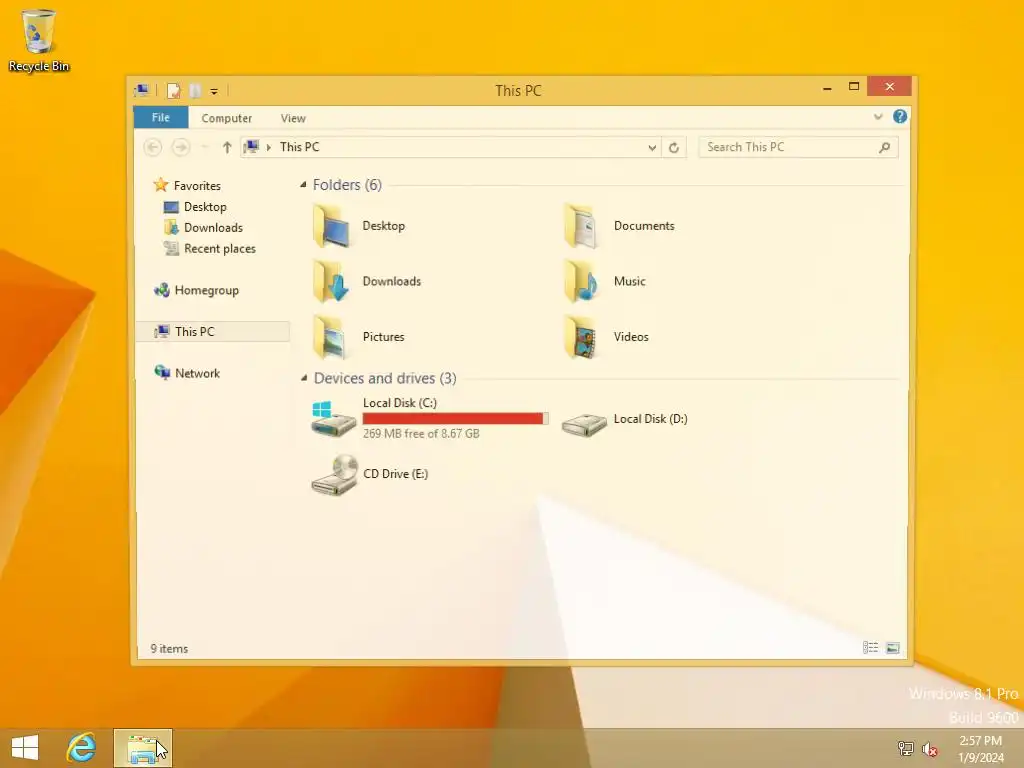
Task: Select the Local Disk (D:) drive icon
Action: (584, 424)
